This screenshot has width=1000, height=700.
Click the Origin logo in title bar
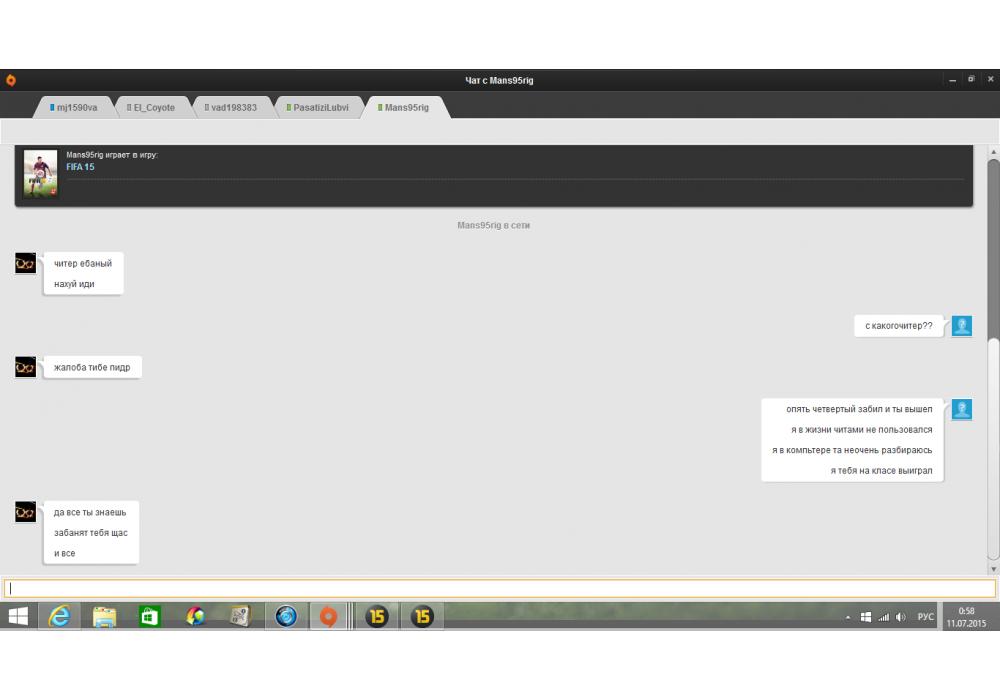pyautogui.click(x=11, y=80)
